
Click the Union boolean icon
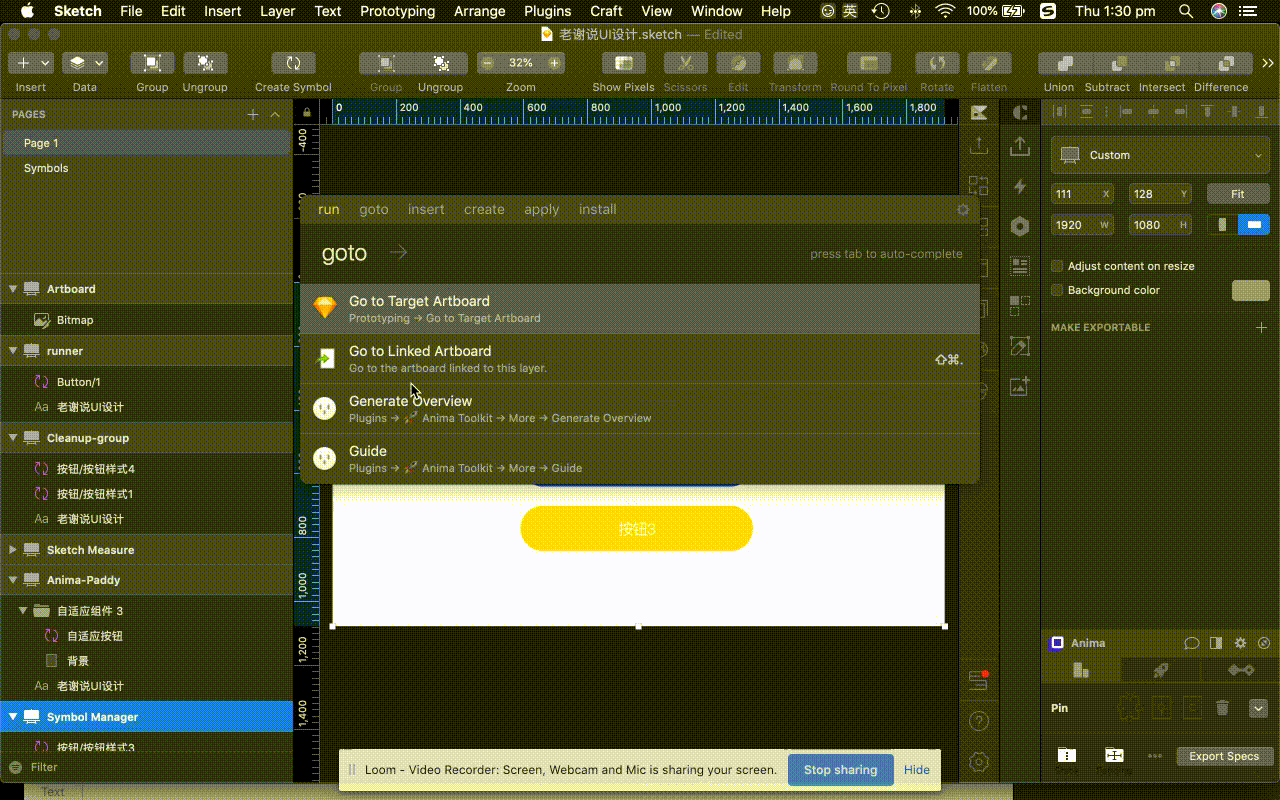[x=1065, y=62]
